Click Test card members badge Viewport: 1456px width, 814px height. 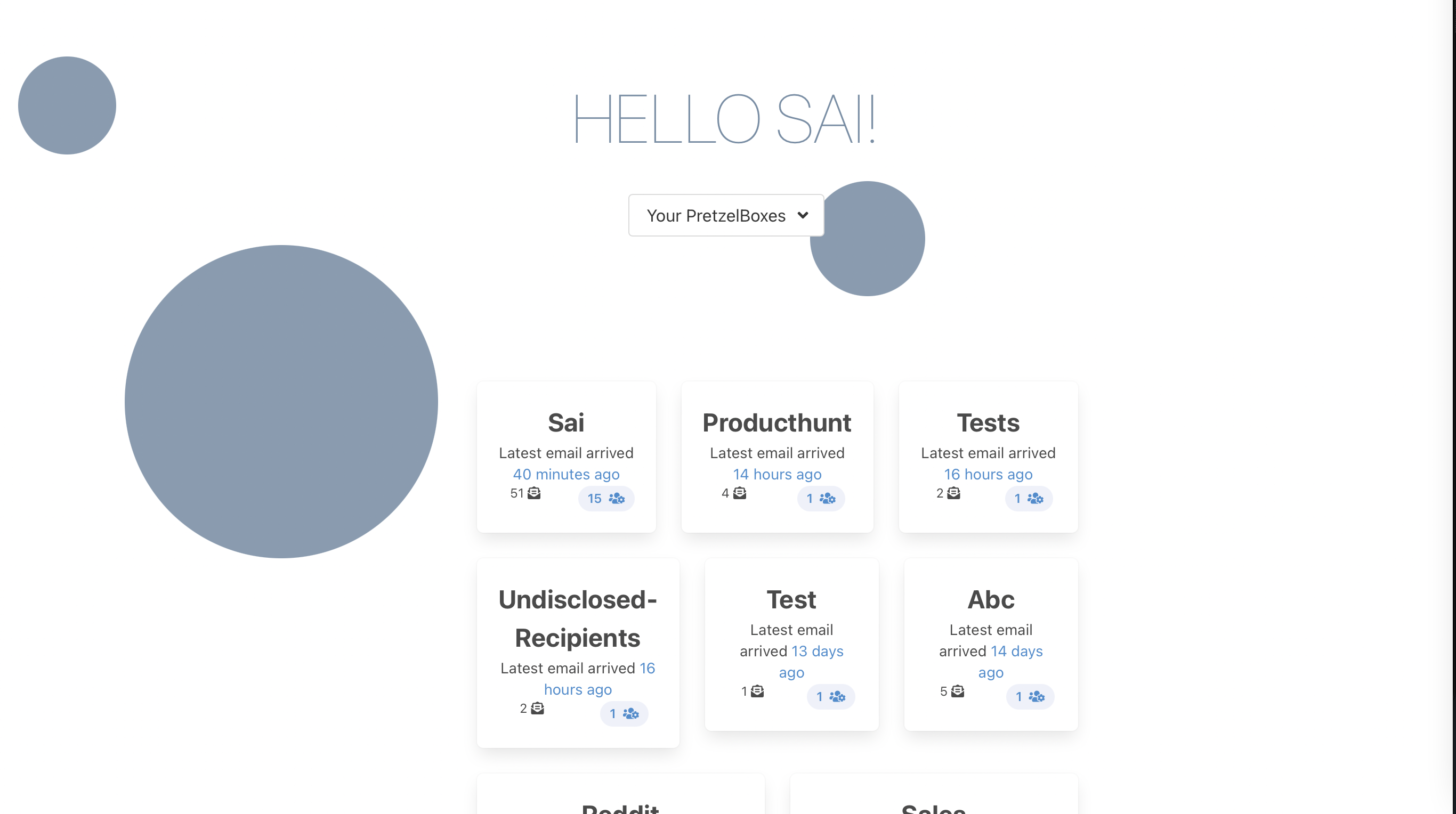(x=830, y=696)
